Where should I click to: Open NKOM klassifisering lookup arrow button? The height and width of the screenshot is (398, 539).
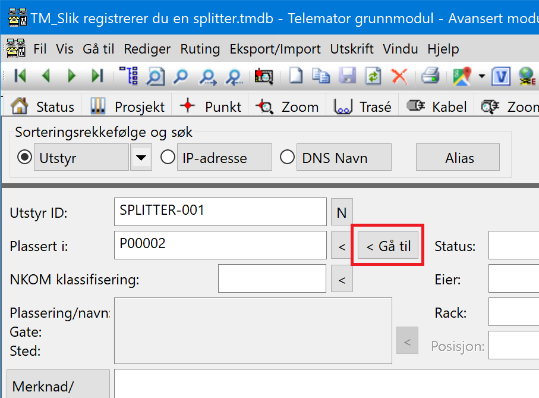(342, 279)
